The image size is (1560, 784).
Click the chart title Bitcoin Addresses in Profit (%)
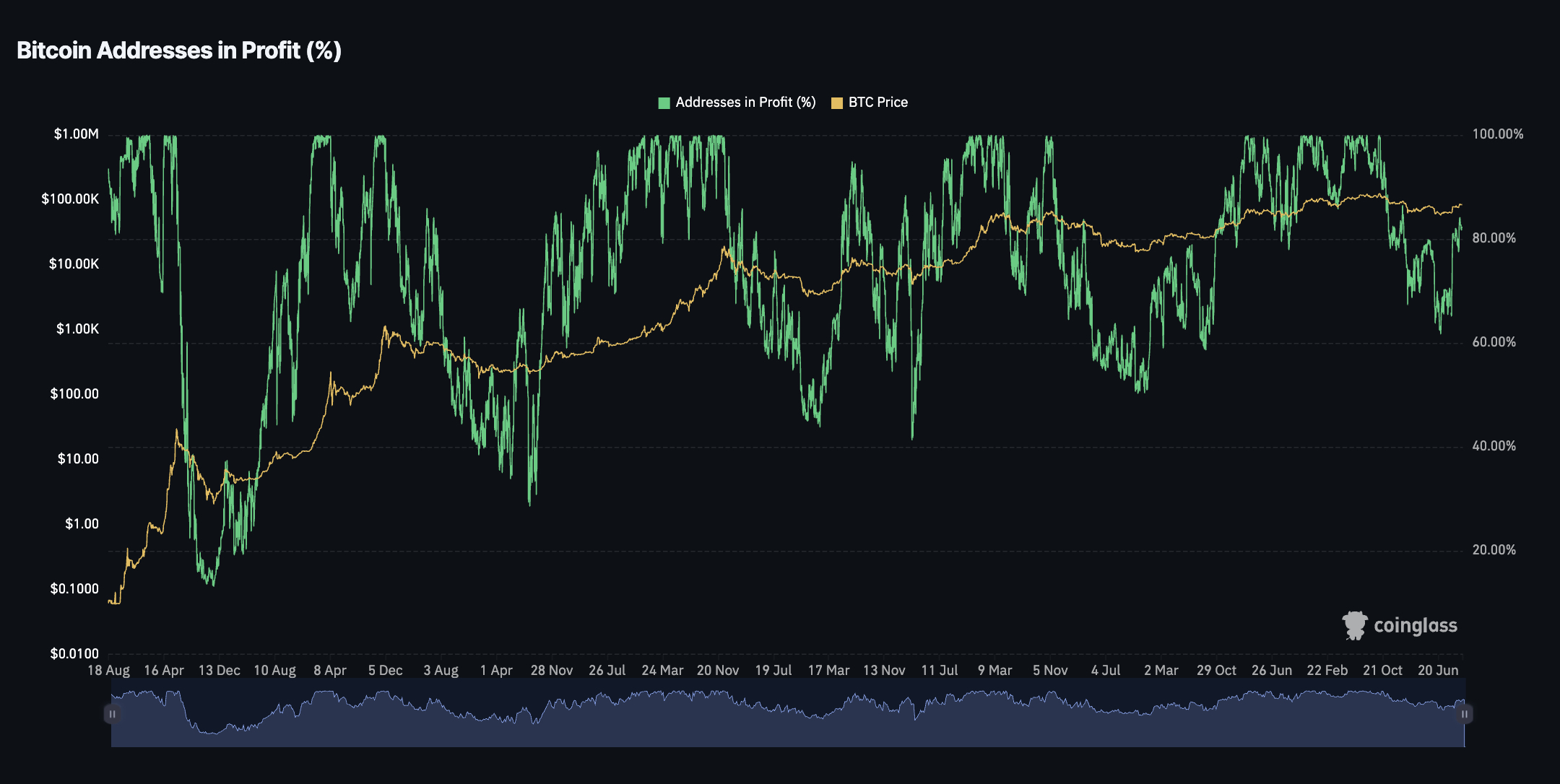coord(178,51)
